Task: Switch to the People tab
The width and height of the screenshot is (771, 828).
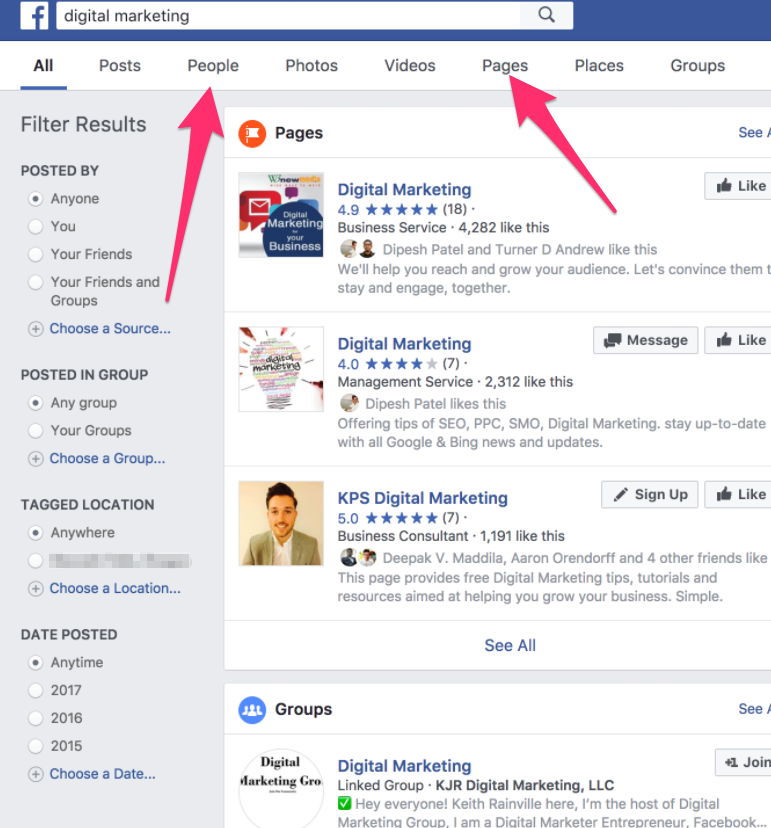Action: click(x=213, y=65)
